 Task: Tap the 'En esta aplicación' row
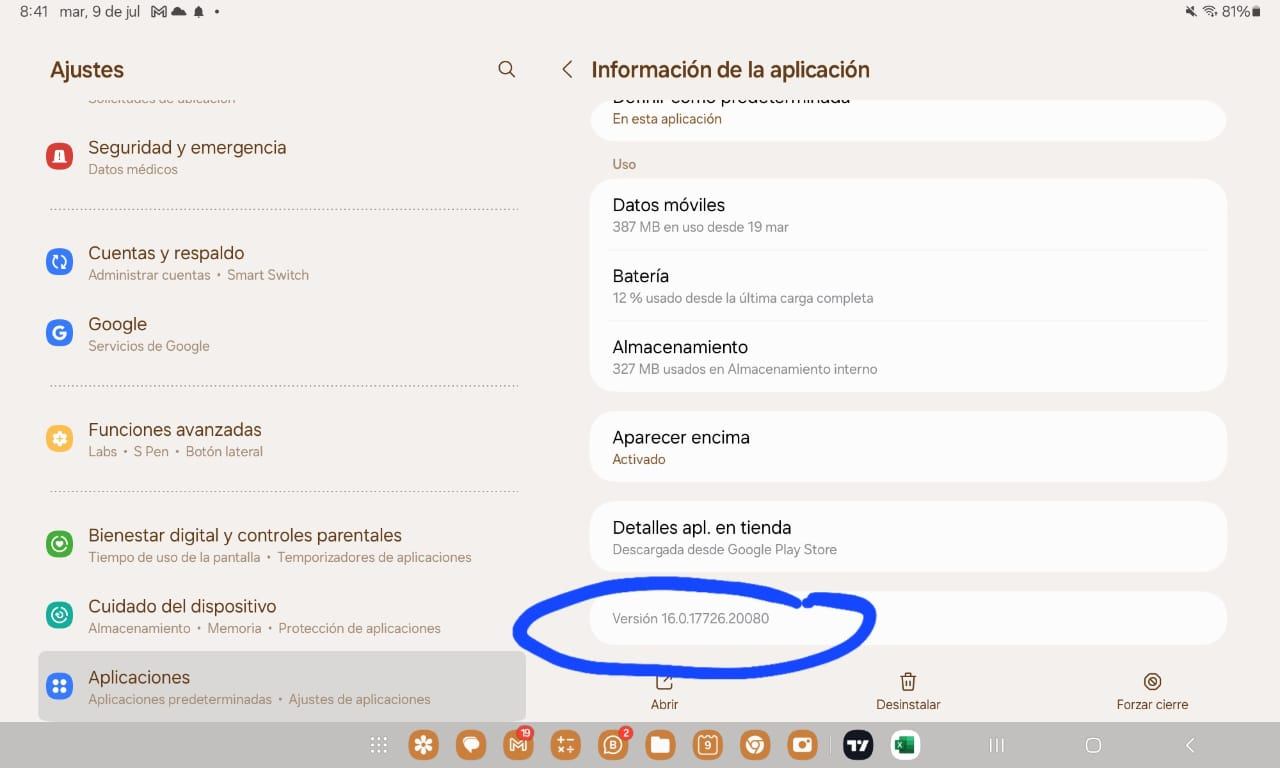point(908,118)
